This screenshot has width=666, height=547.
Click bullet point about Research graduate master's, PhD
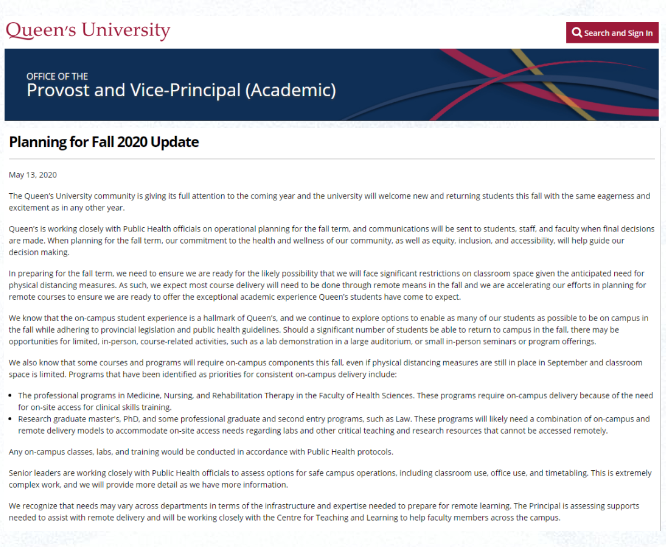(x=334, y=425)
